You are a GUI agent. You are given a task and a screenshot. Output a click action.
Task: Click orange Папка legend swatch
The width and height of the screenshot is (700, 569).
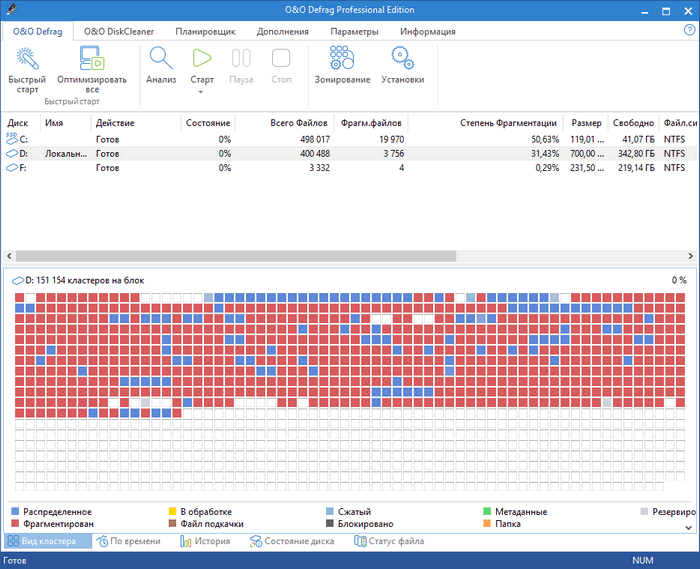point(487,523)
